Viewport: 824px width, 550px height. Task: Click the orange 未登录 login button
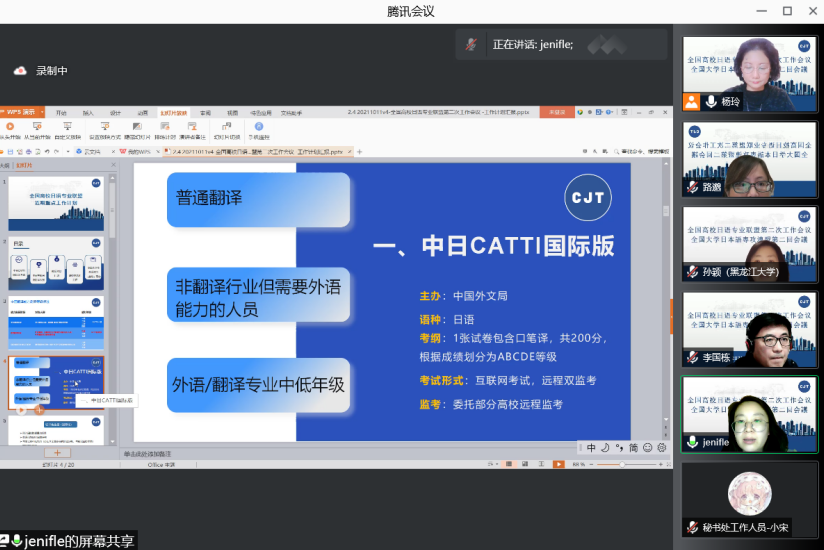pos(557,112)
